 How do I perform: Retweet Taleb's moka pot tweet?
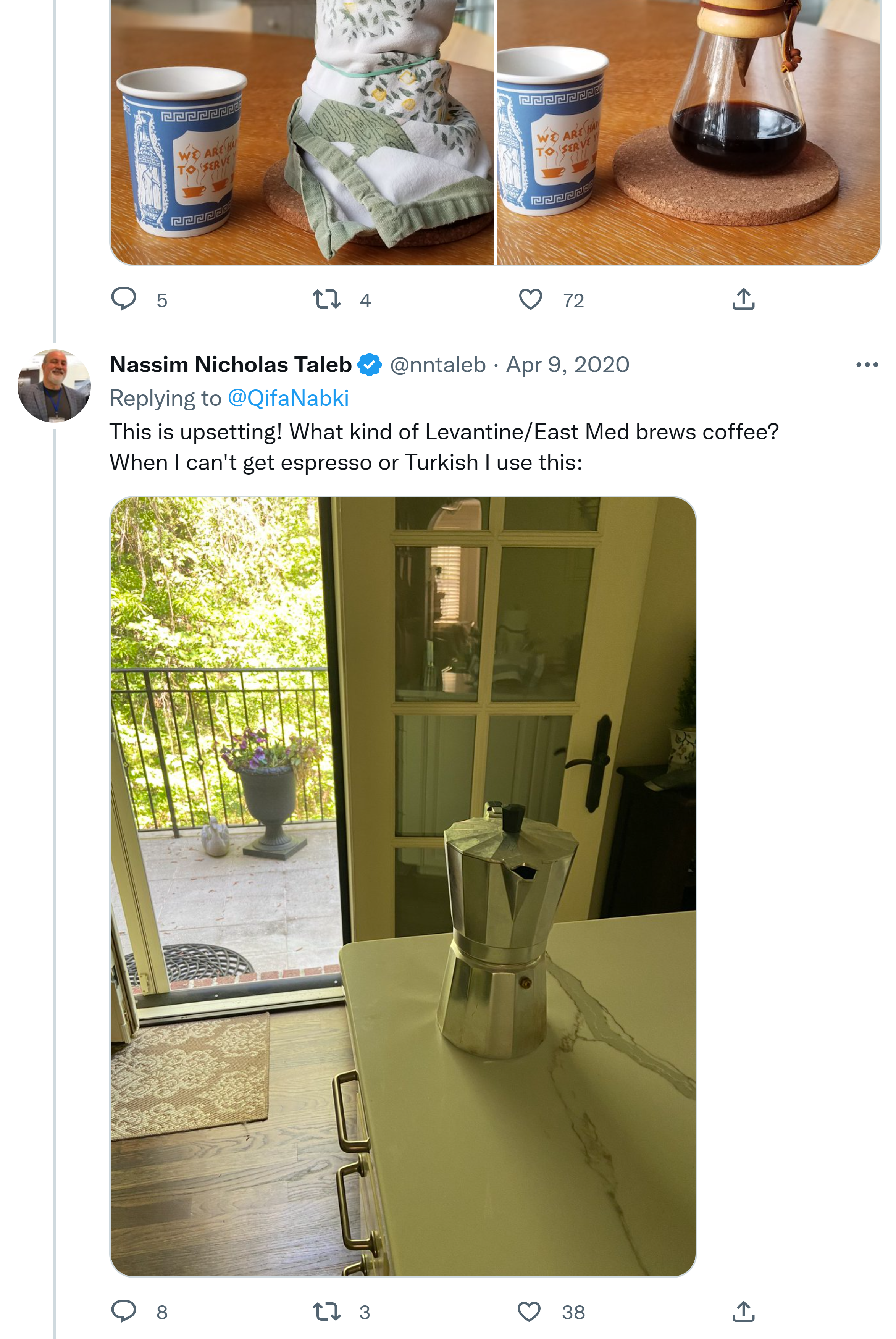click(x=327, y=1311)
